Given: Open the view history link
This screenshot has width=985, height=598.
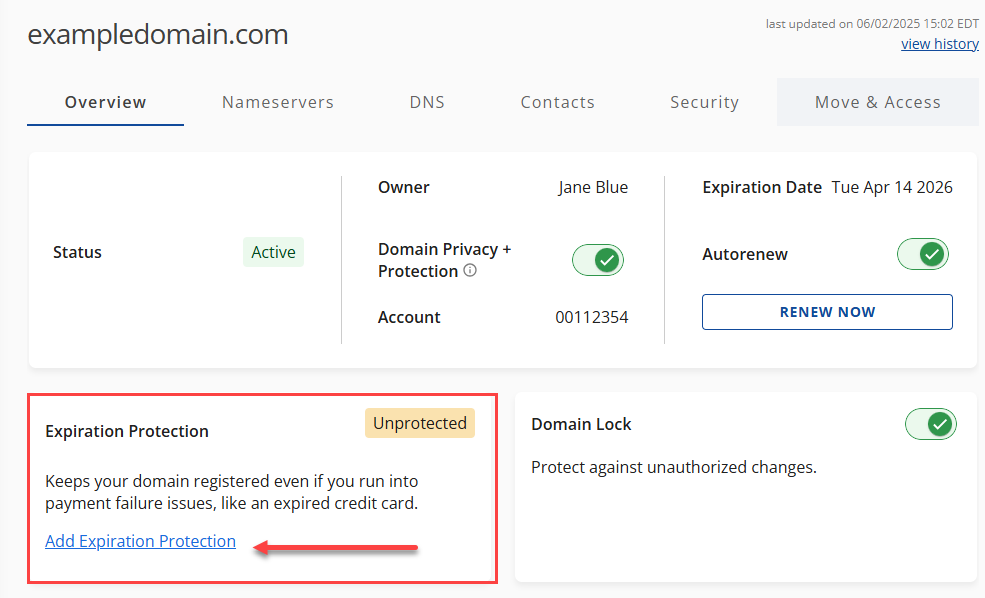Looking at the screenshot, I should 939,43.
